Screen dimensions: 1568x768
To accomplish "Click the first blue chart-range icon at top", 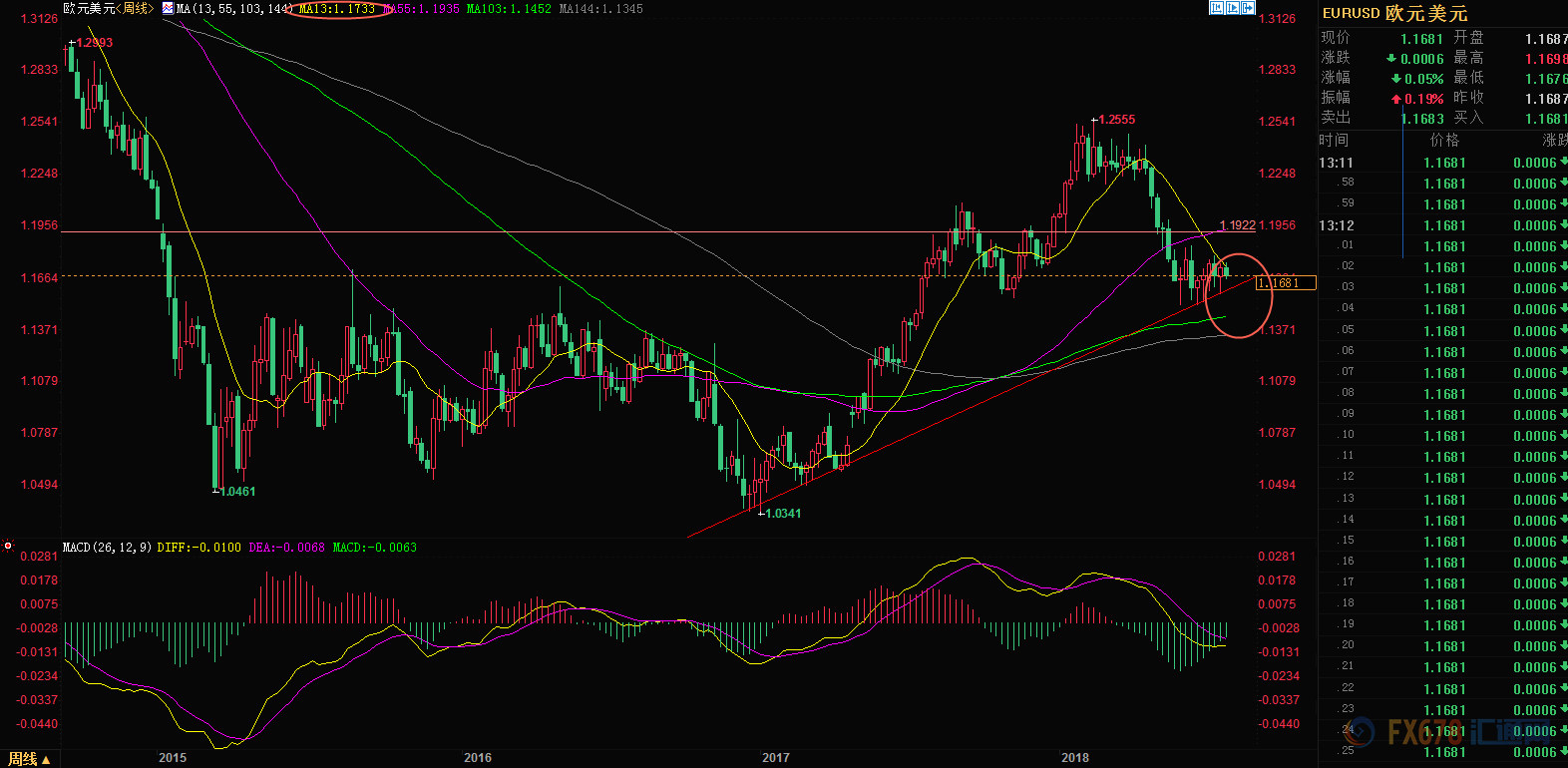I will click(1217, 8).
